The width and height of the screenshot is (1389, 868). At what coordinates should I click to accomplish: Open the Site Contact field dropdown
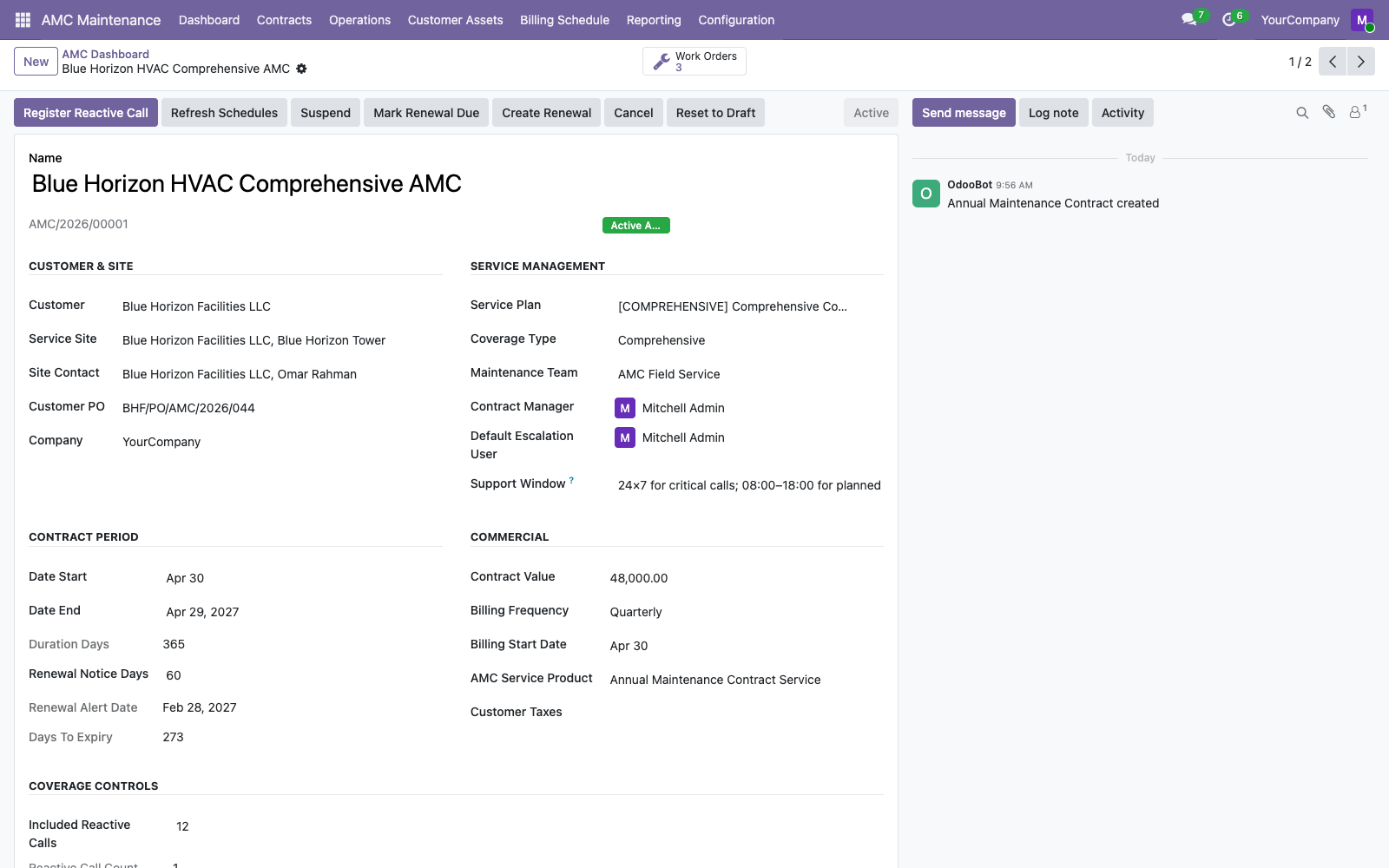click(x=282, y=374)
